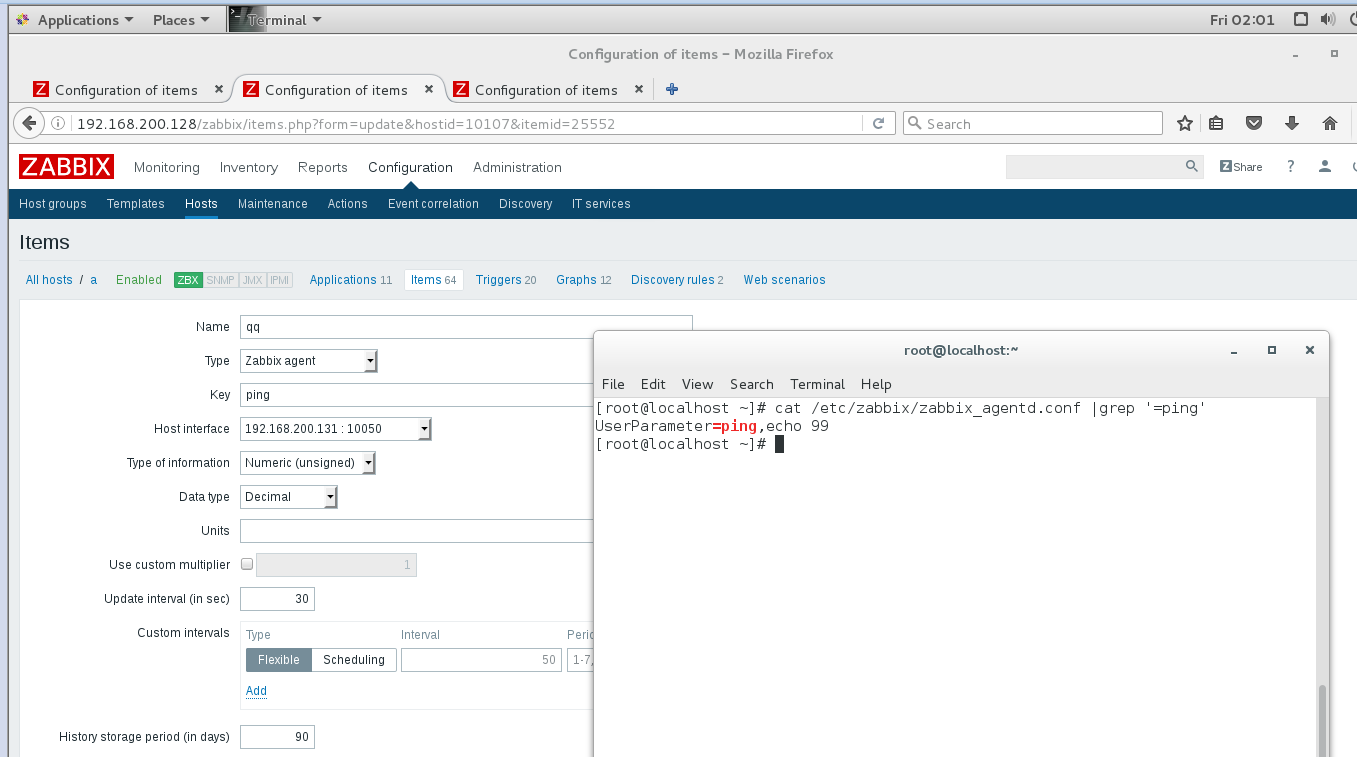Screen dimensions: 1357x757
Task: Open the Reports menu
Action: (323, 167)
